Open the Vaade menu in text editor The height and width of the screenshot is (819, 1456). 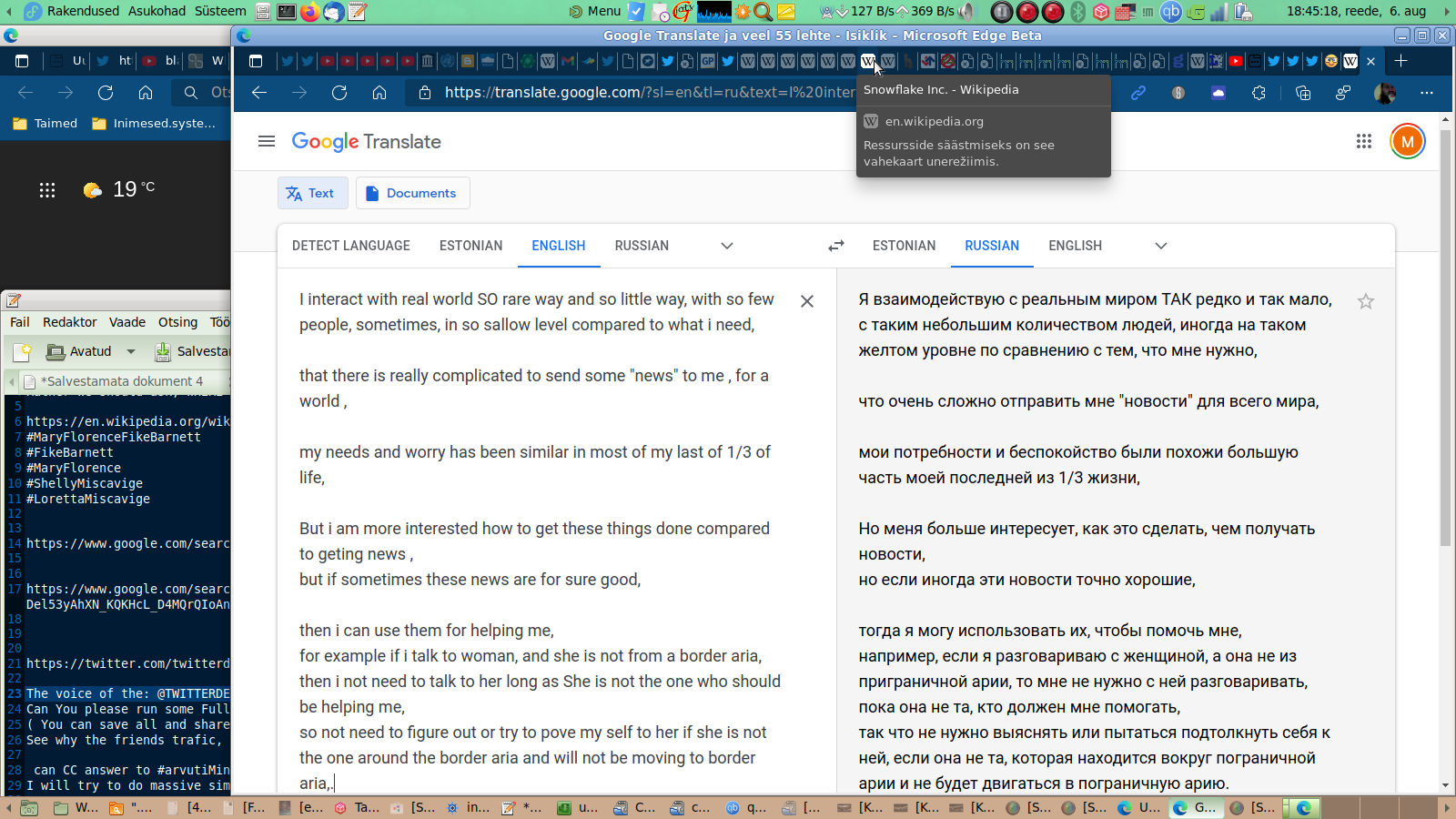pos(127,322)
